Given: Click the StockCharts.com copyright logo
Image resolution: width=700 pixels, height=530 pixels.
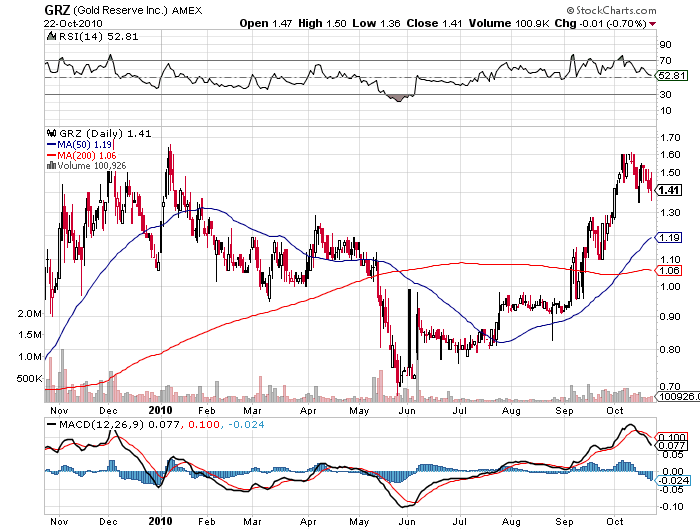Looking at the screenshot, I should [x=611, y=10].
